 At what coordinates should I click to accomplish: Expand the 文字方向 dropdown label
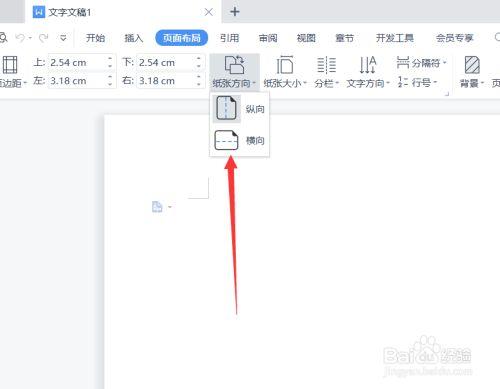pyautogui.click(x=368, y=83)
